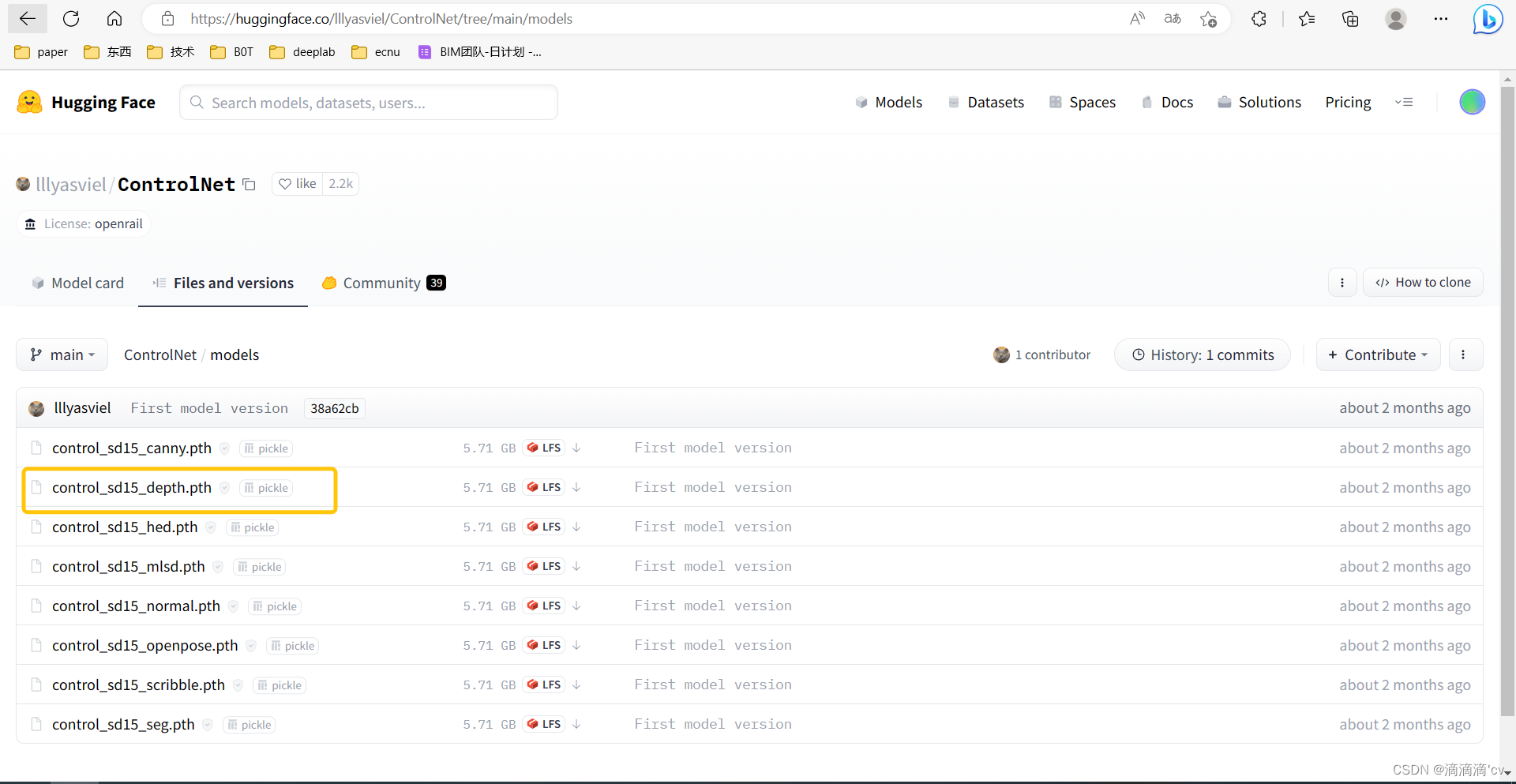Open the browser profile avatar
The height and width of the screenshot is (784, 1516).
coord(1396,19)
